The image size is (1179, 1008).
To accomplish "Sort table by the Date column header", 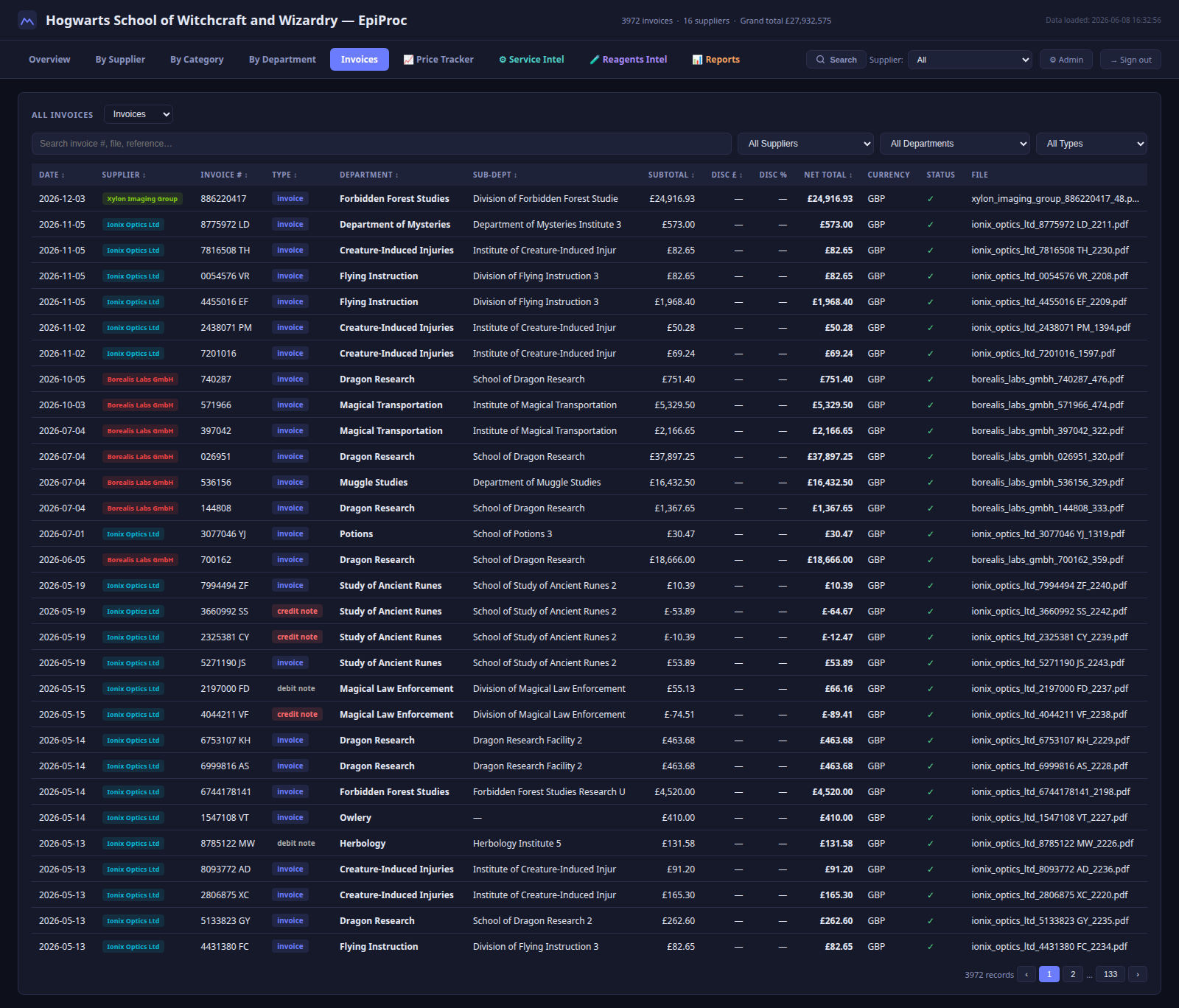I will (52, 175).
